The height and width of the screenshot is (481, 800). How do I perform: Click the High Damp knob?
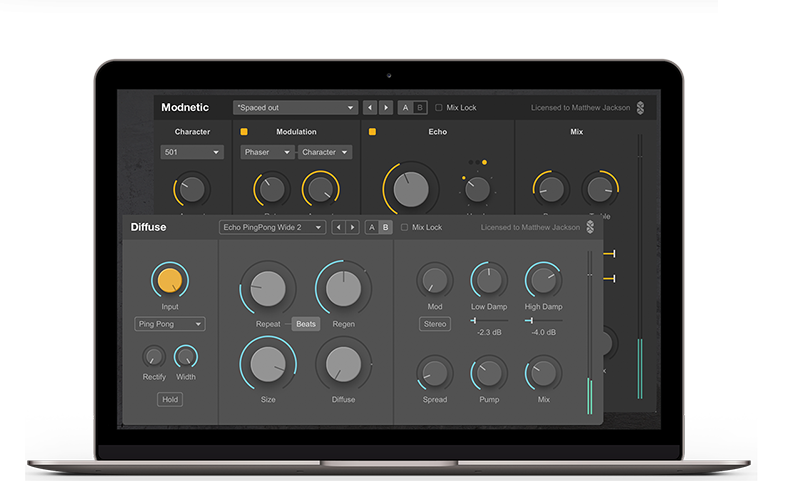543,280
